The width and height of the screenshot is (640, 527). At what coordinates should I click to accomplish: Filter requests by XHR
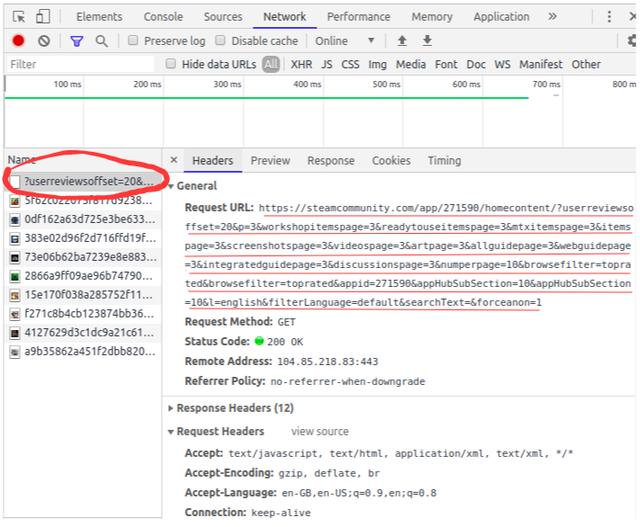(x=301, y=64)
